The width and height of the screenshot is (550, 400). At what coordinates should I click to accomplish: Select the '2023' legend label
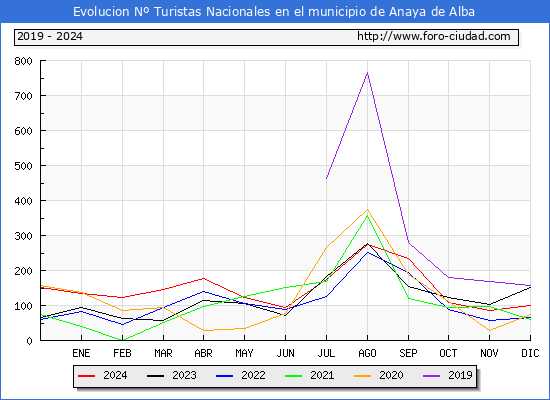pyautogui.click(x=184, y=375)
